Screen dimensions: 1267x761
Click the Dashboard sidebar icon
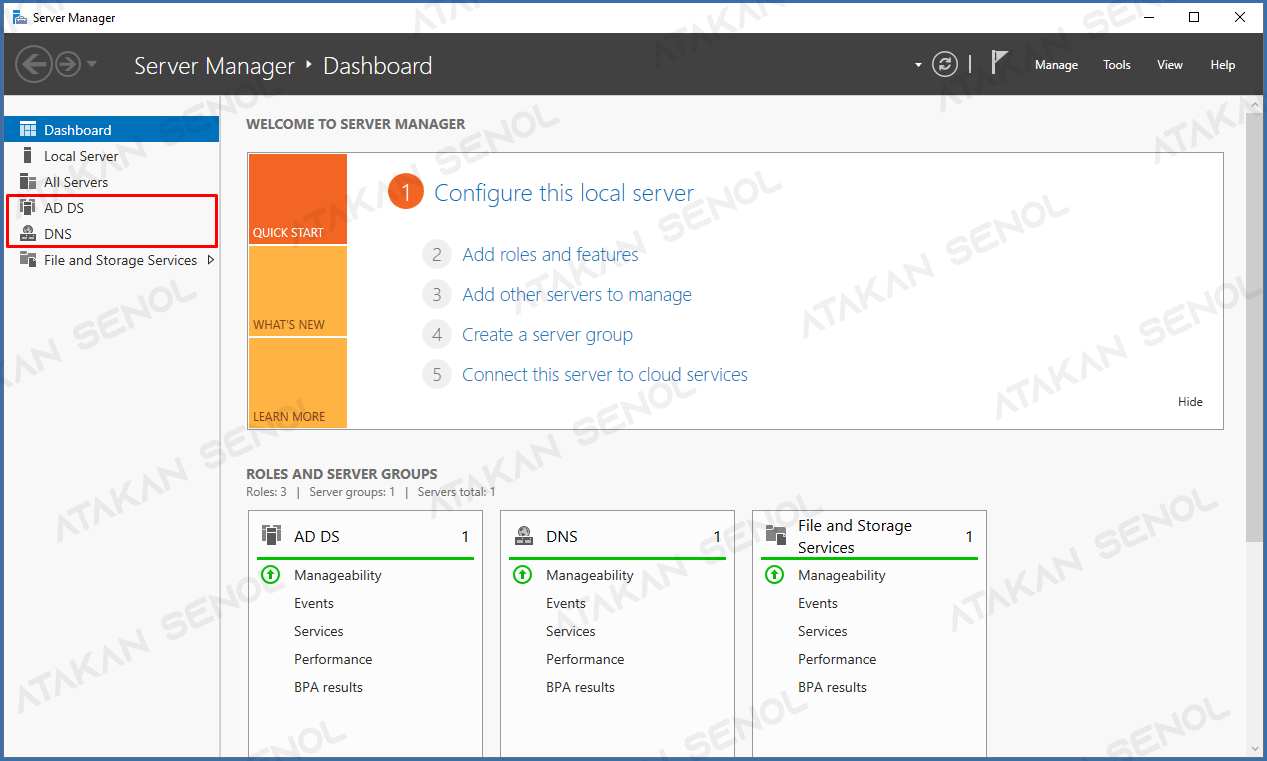point(28,130)
